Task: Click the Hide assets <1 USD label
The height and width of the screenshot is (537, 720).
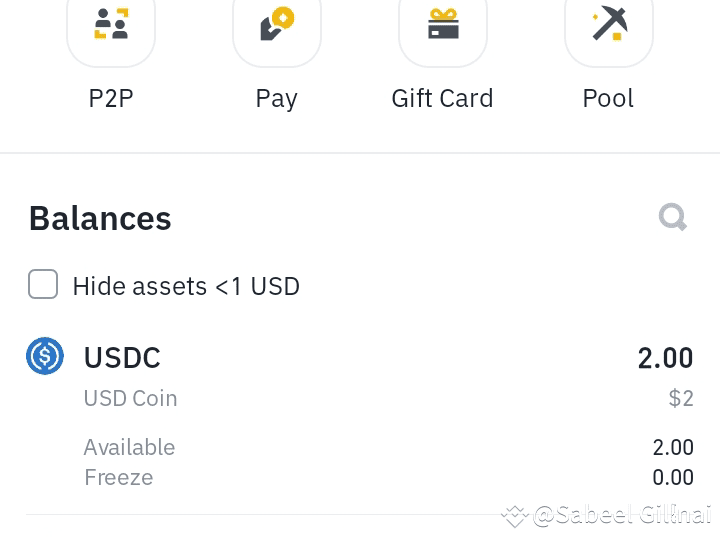Action: (x=186, y=286)
